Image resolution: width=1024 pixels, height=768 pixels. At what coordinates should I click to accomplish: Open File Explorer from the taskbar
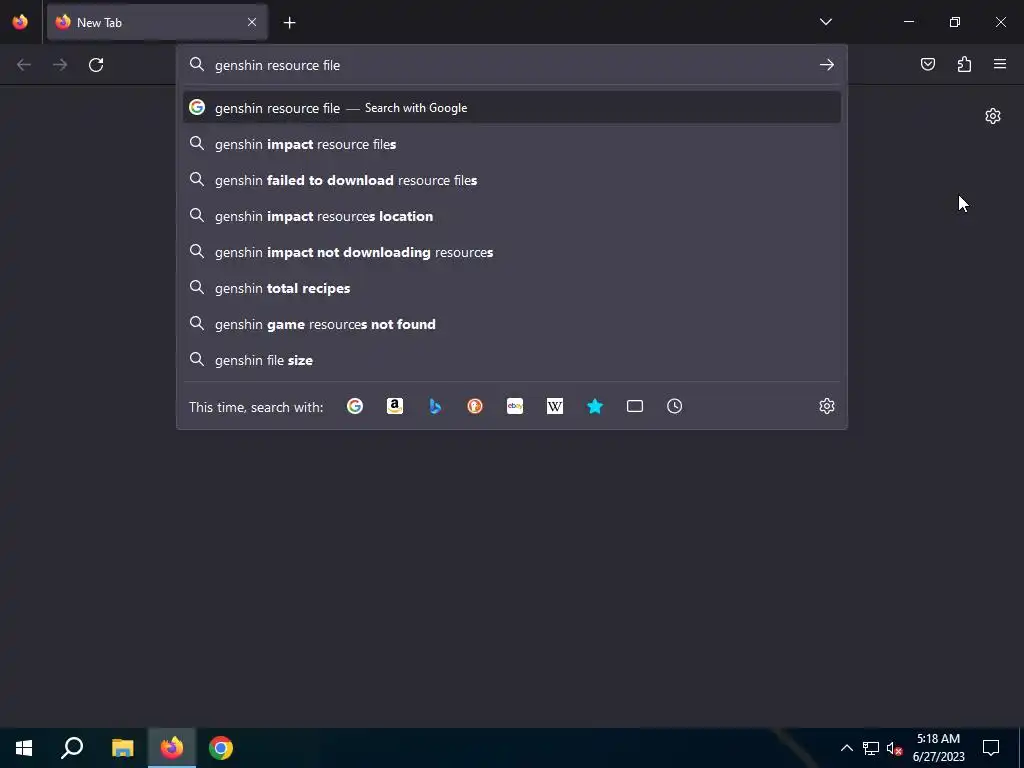[x=122, y=748]
